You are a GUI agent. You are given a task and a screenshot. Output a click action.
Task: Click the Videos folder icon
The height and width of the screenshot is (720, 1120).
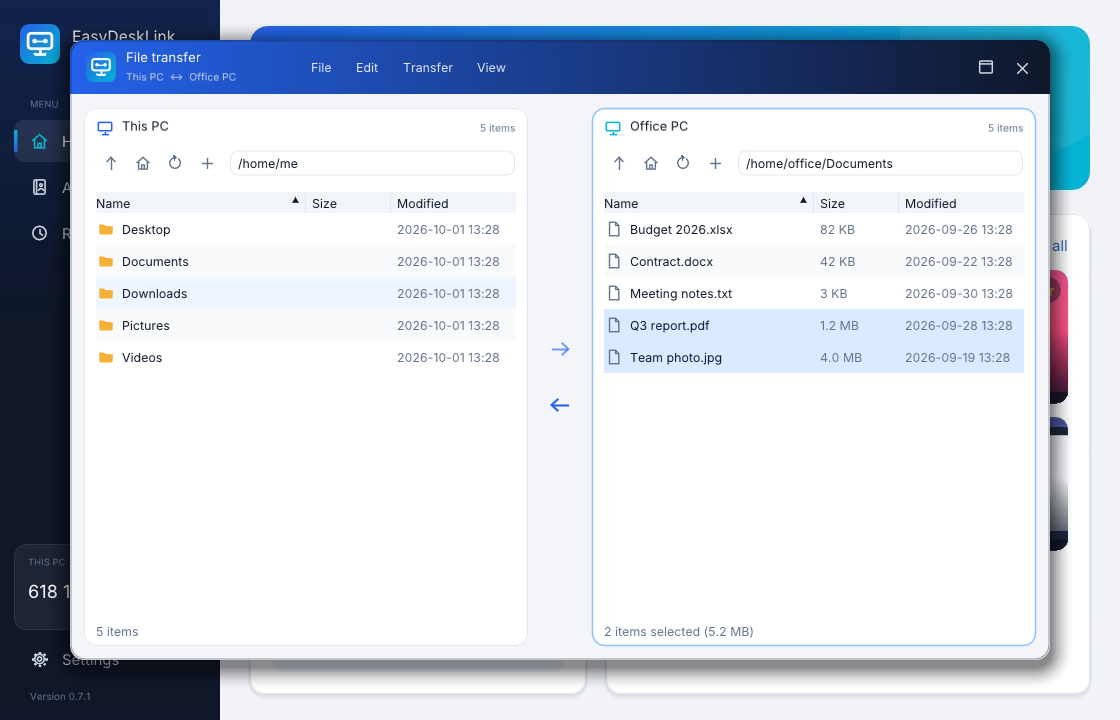pos(106,357)
